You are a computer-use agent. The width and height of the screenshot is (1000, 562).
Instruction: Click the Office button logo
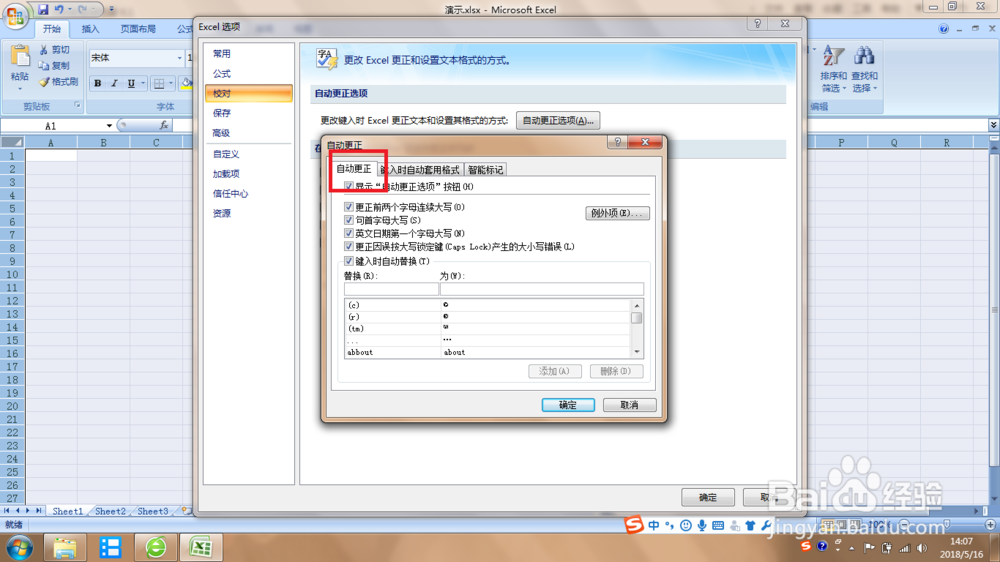click(15, 16)
